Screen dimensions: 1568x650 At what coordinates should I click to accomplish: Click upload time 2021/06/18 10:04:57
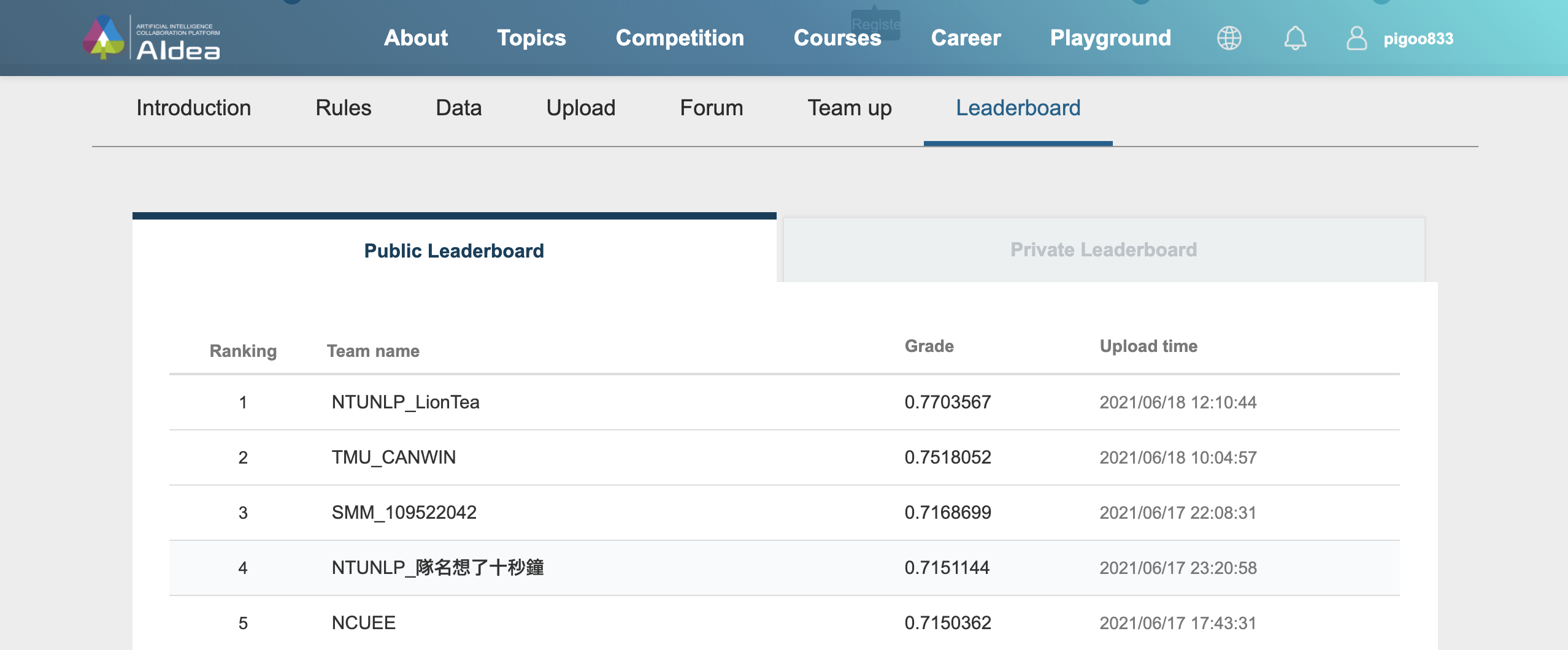(x=1178, y=457)
